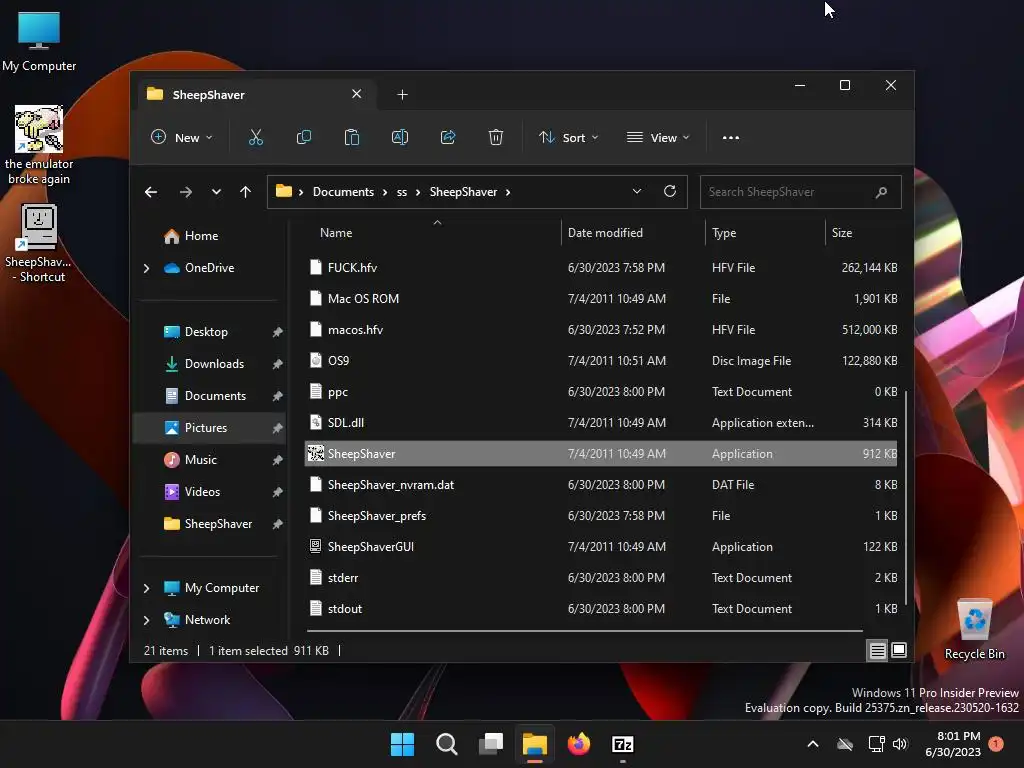Open the View dropdown menu
Screen dimensions: 1024x768
click(658, 137)
